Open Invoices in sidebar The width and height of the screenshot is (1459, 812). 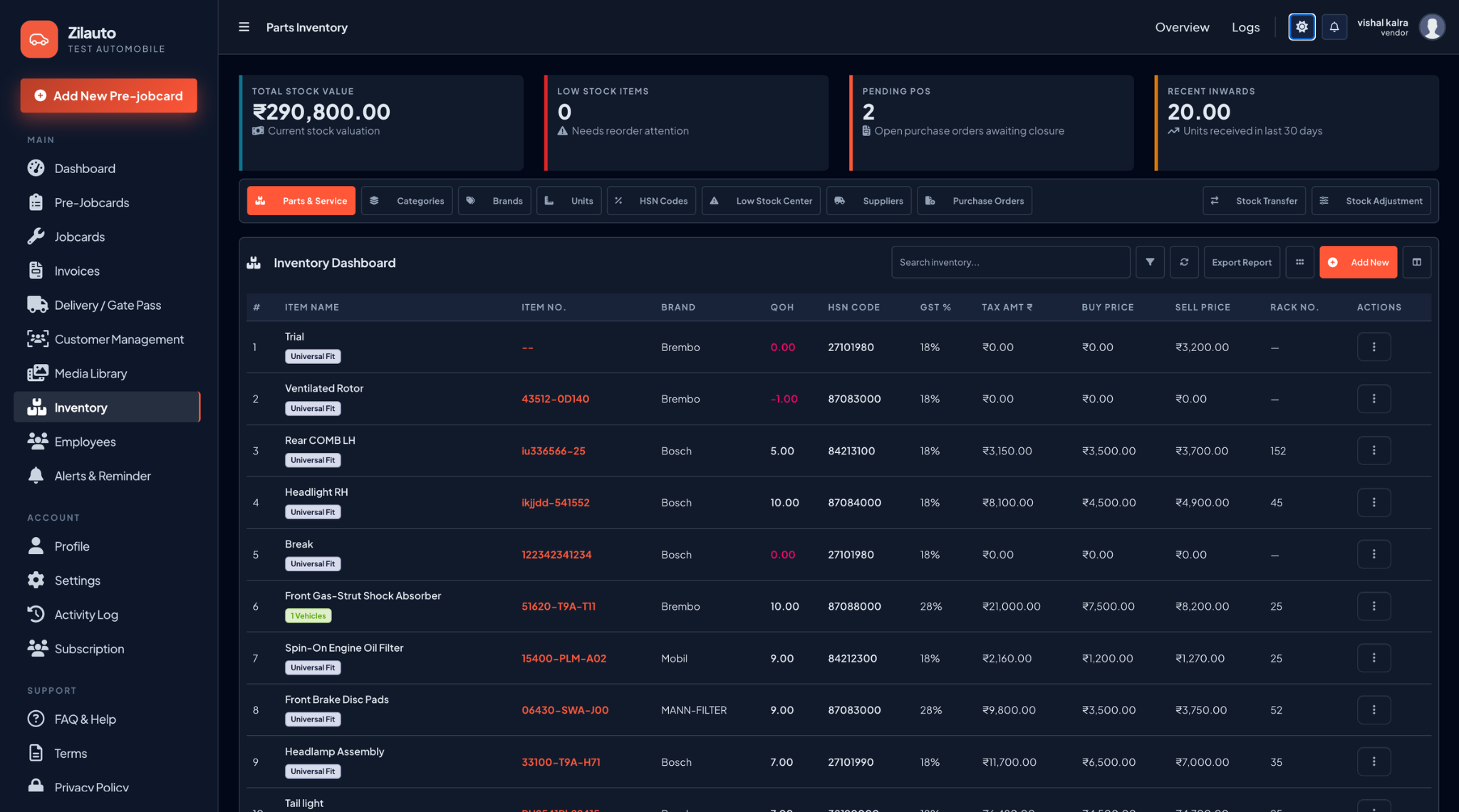pos(107,271)
